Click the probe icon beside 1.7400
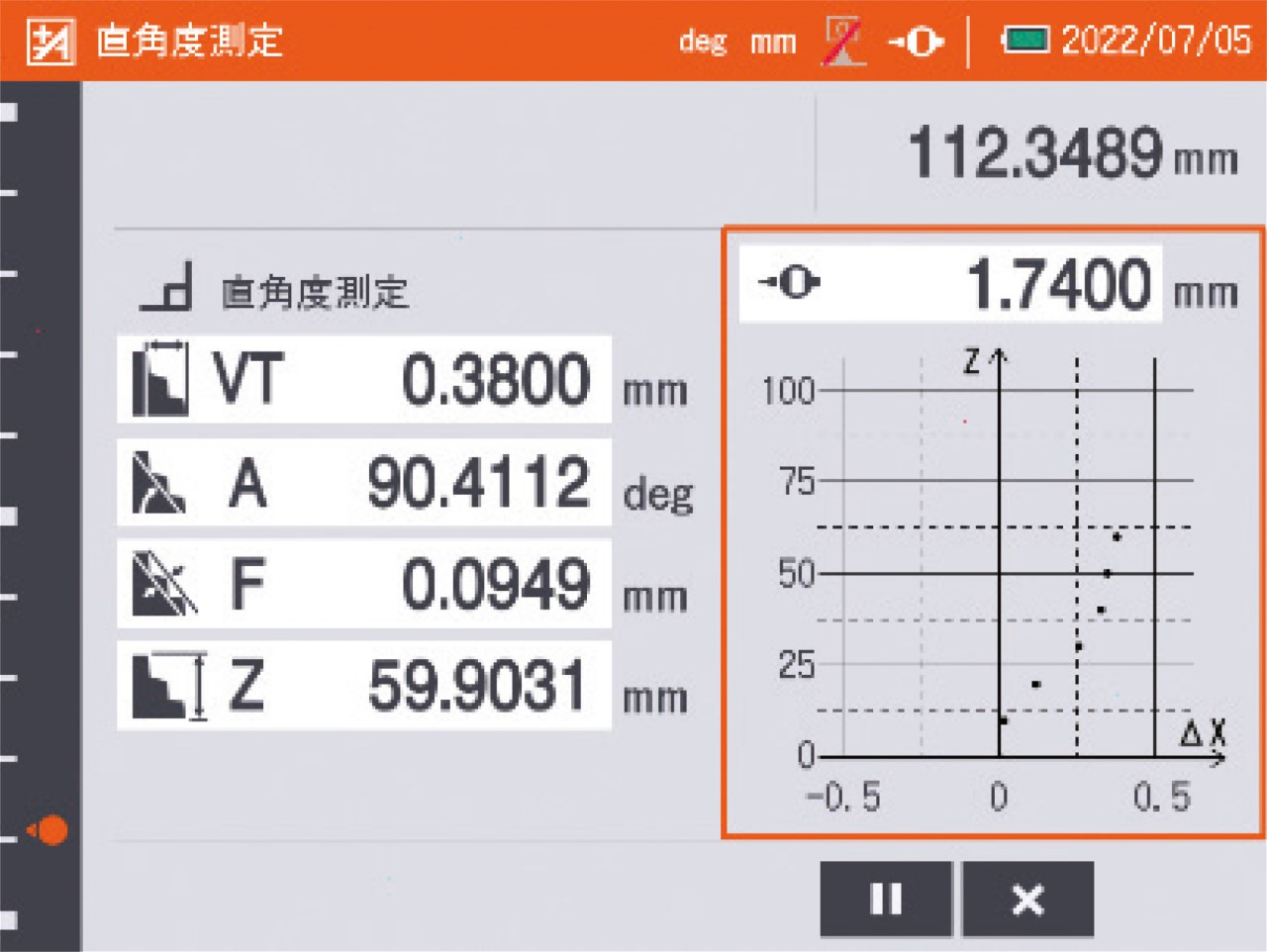The image size is (1267, 952). (789, 283)
